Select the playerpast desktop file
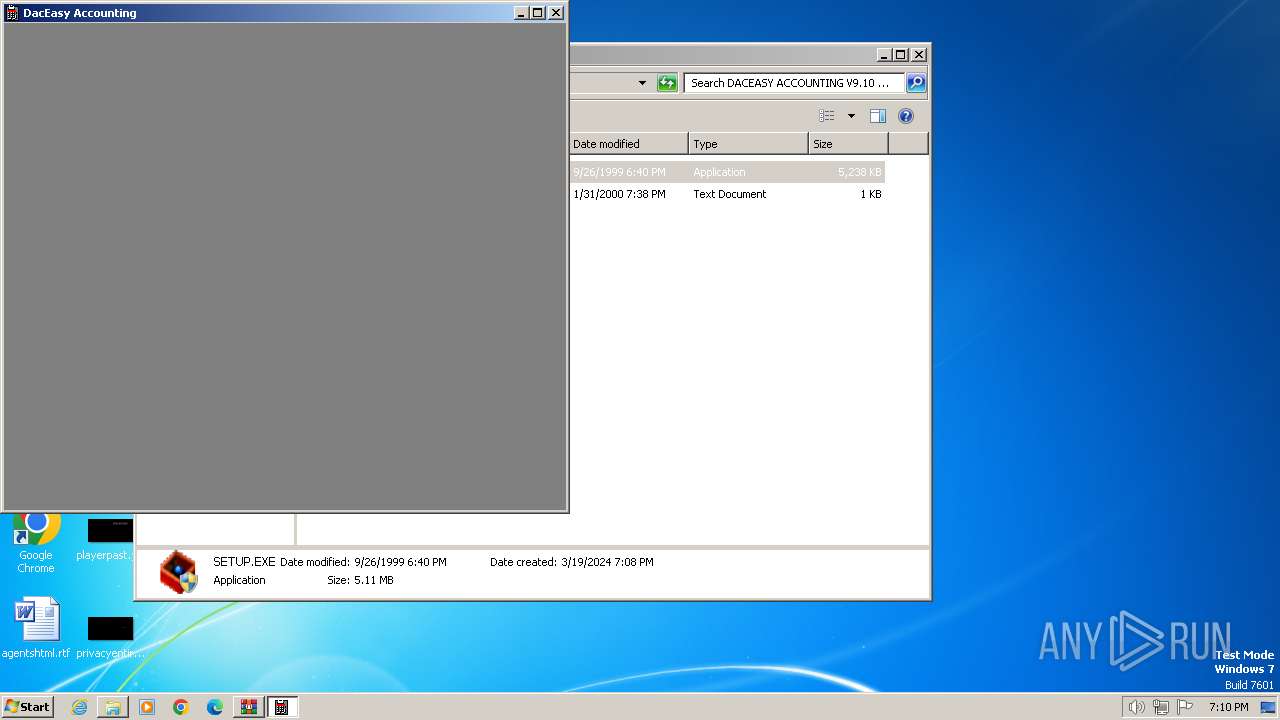 [108, 541]
